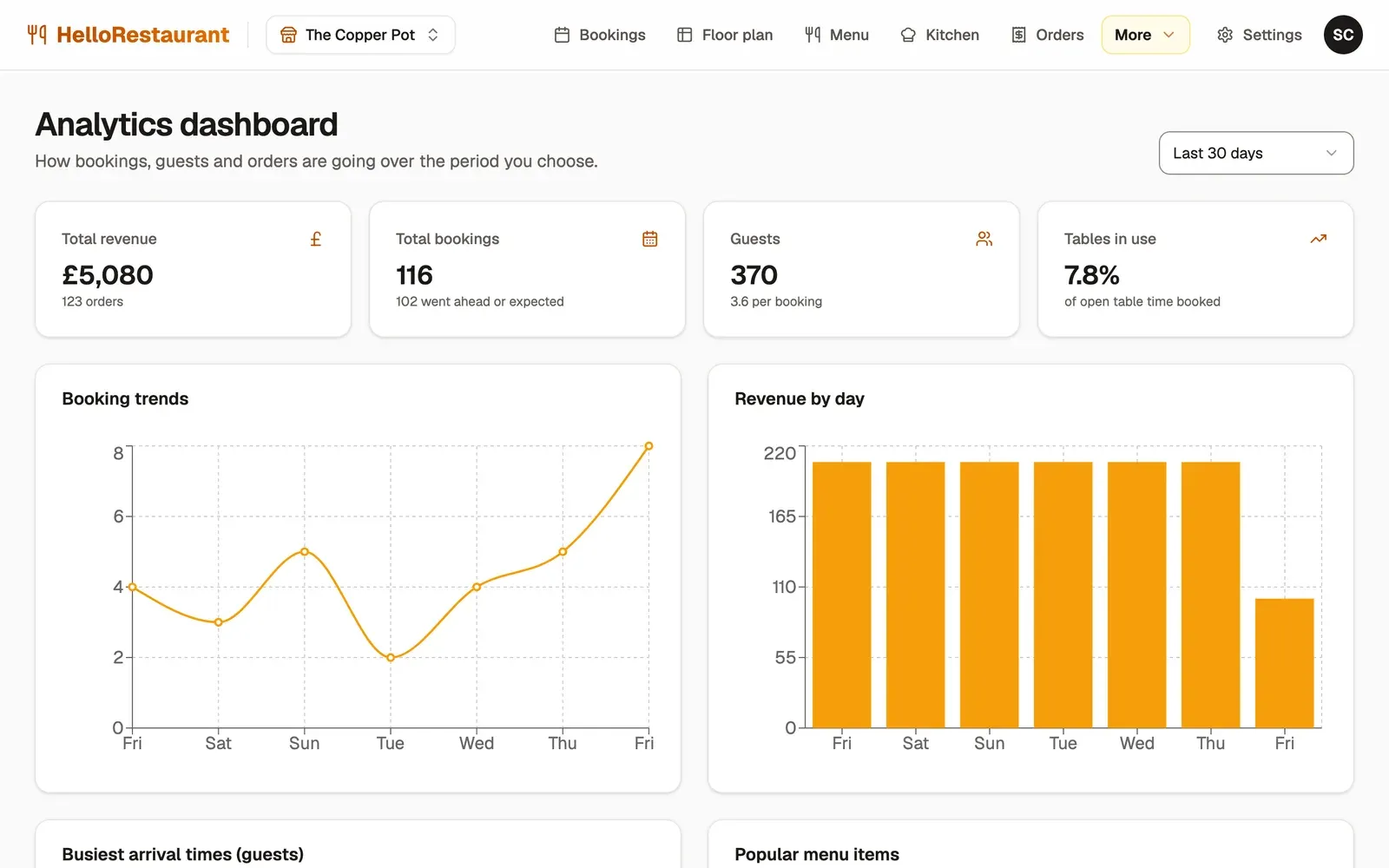1389x868 pixels.
Task: Switch to the Kitchen view
Action: tap(940, 35)
